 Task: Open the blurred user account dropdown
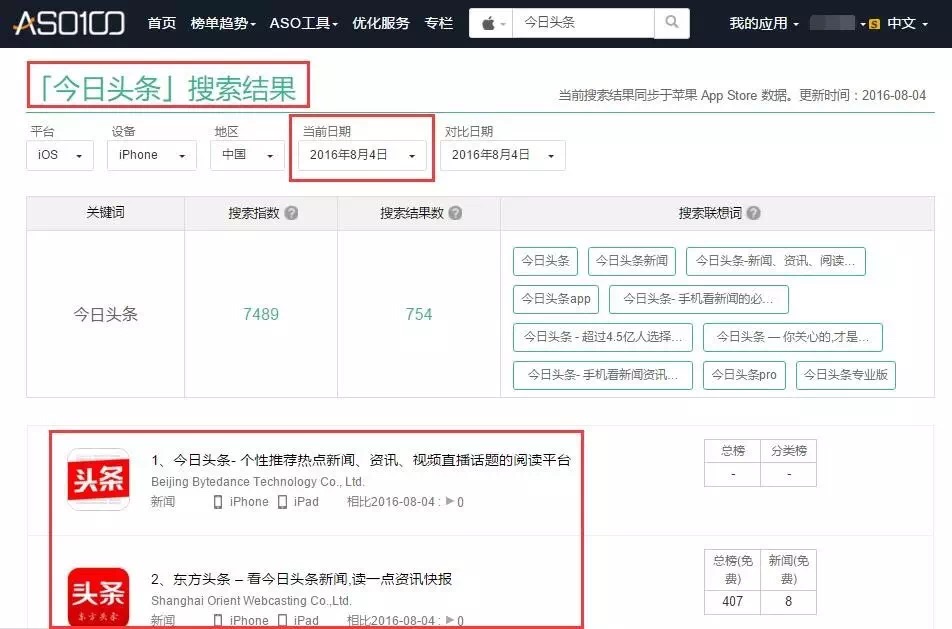point(837,23)
